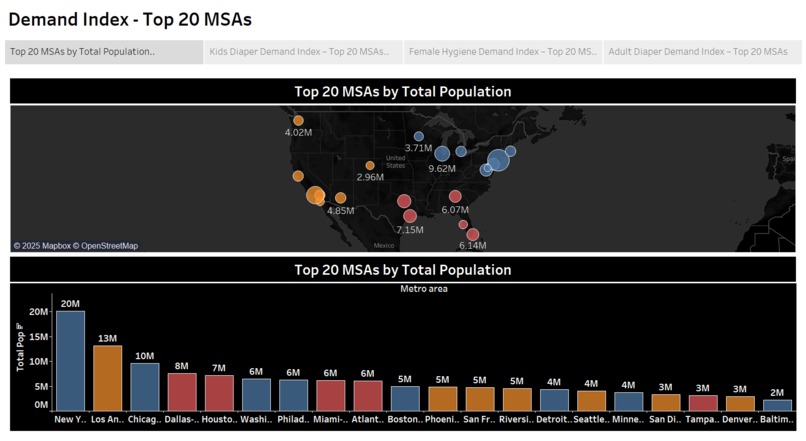The height and width of the screenshot is (441, 806).
Task: Switch to Female Hygiene Demand Index tab
Action: click(x=503, y=52)
